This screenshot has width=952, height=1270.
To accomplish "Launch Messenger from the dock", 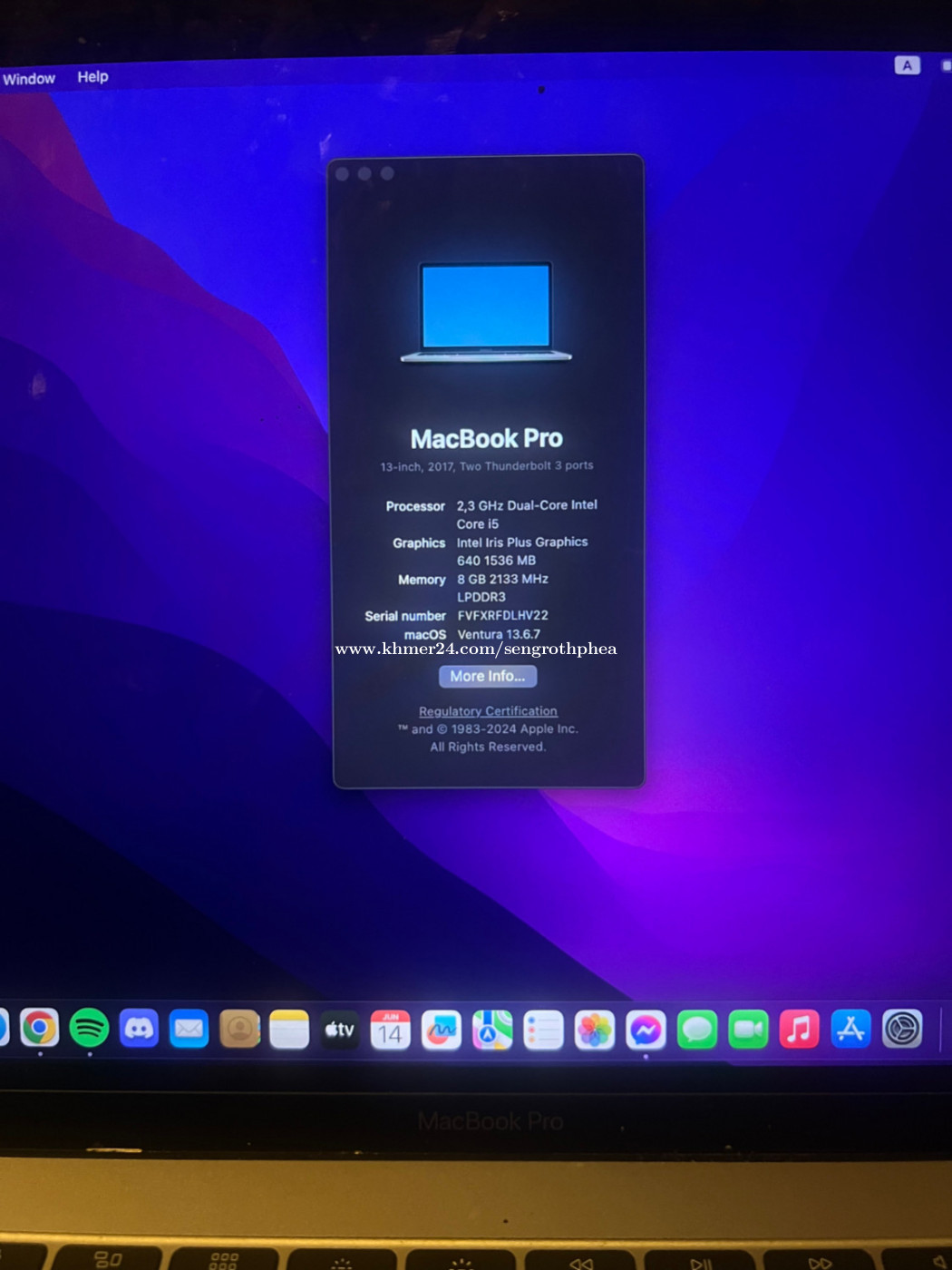I will click(646, 1031).
